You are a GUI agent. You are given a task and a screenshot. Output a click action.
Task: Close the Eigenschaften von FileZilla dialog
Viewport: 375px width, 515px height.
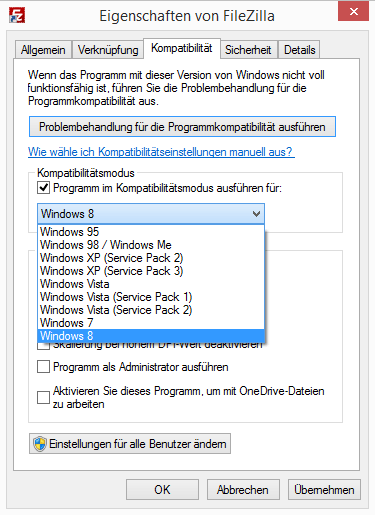pyautogui.click(x=353, y=12)
